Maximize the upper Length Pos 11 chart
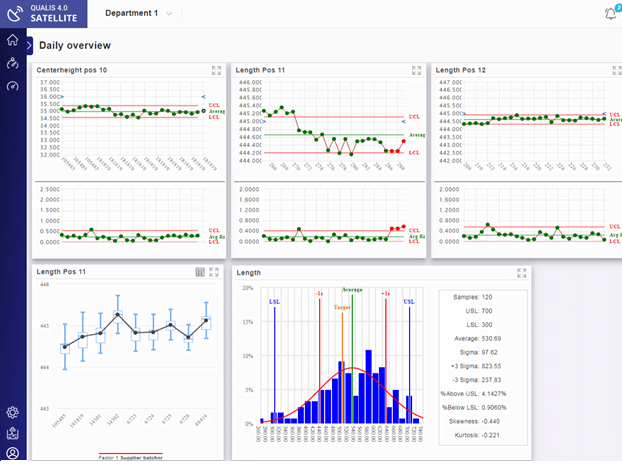This screenshot has height=464, width=622. [416, 70]
